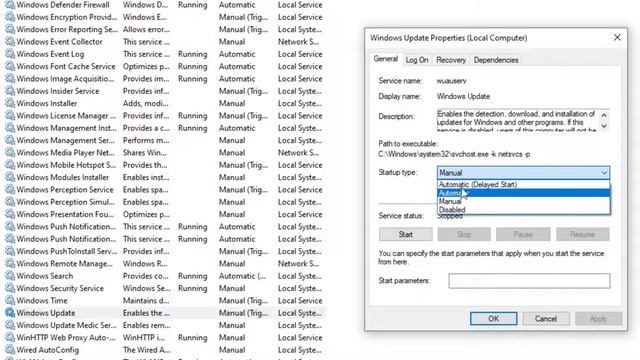Click the OK button
The width and height of the screenshot is (640, 360).
click(493, 318)
